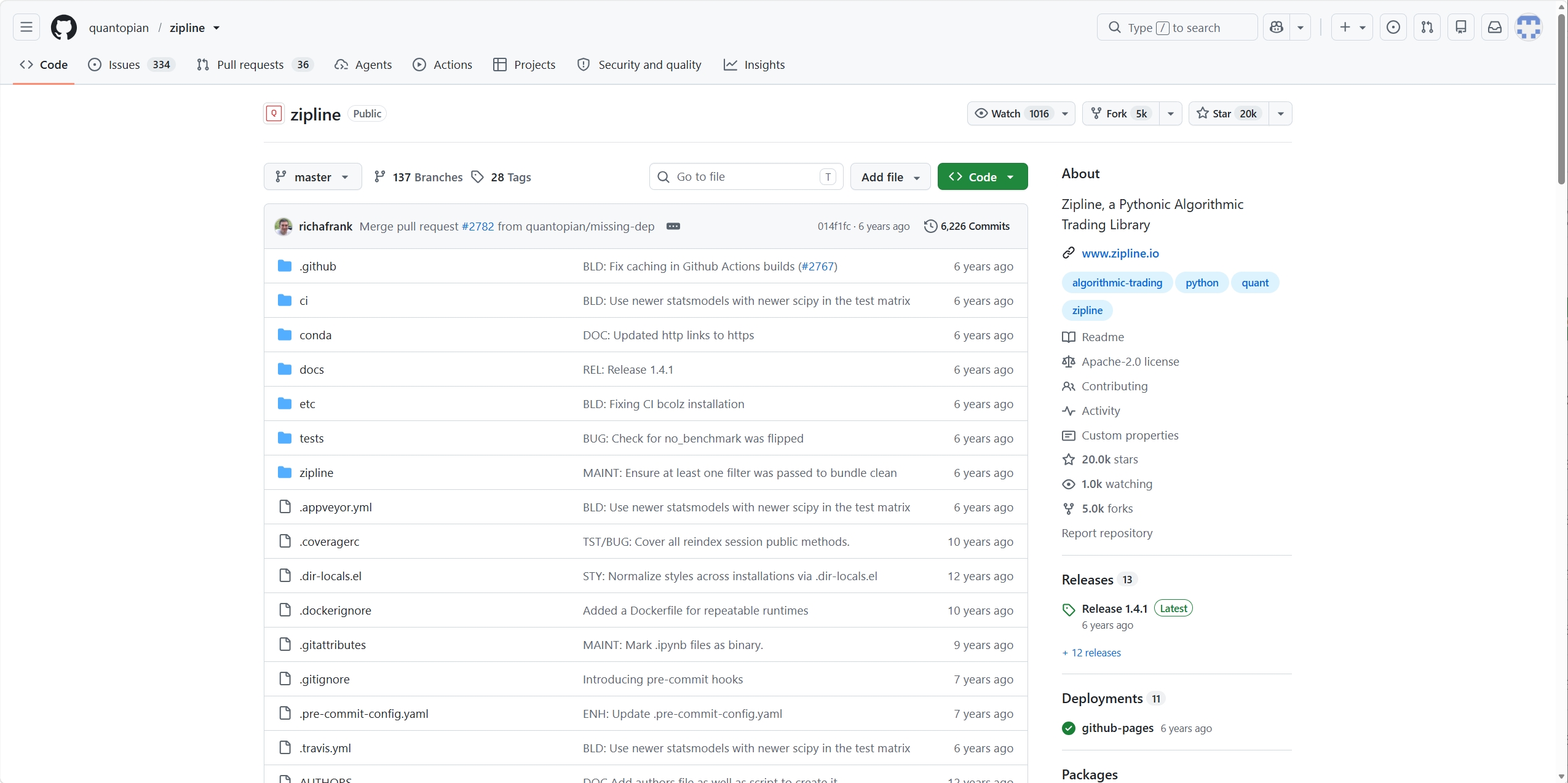Image resolution: width=1568 pixels, height=783 pixels.
Task: Click the Report repository link
Action: tap(1107, 533)
